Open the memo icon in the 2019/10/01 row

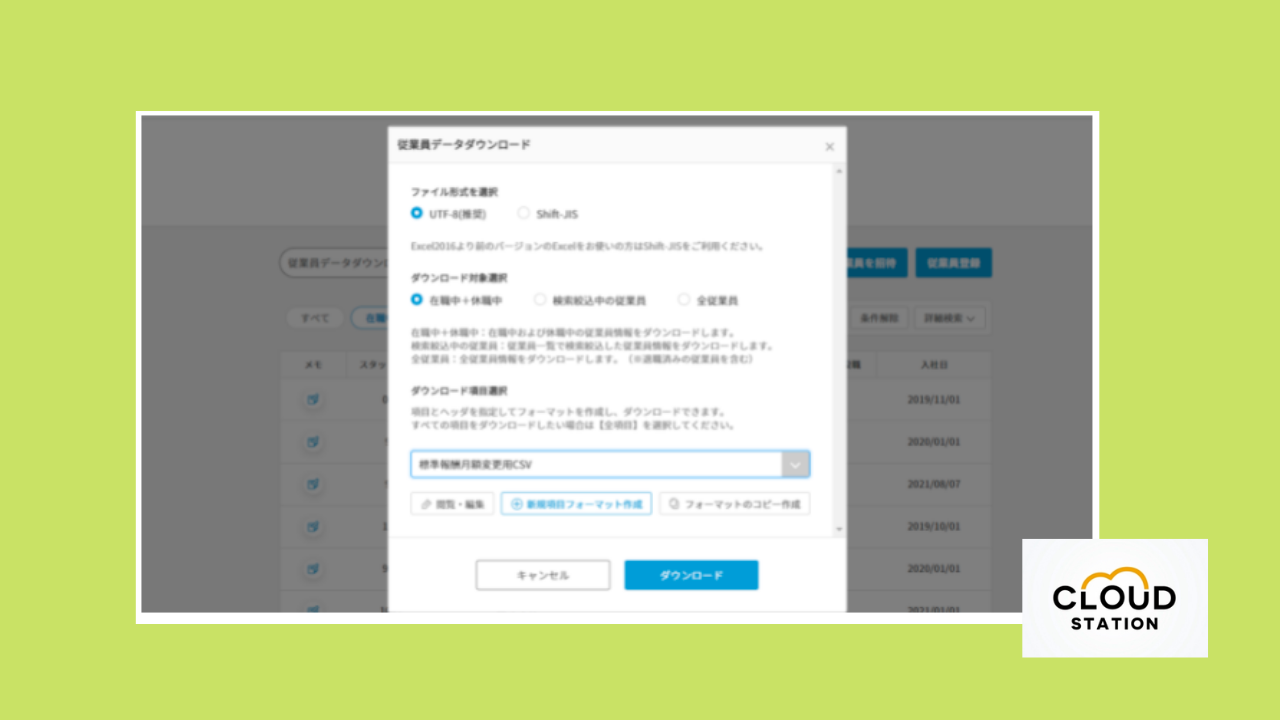(x=313, y=526)
